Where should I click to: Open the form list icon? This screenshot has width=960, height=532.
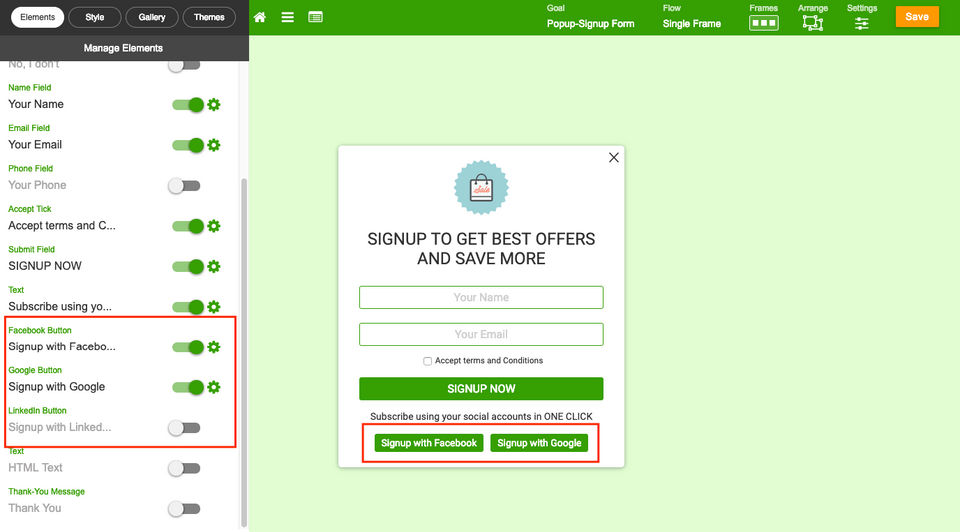point(315,17)
